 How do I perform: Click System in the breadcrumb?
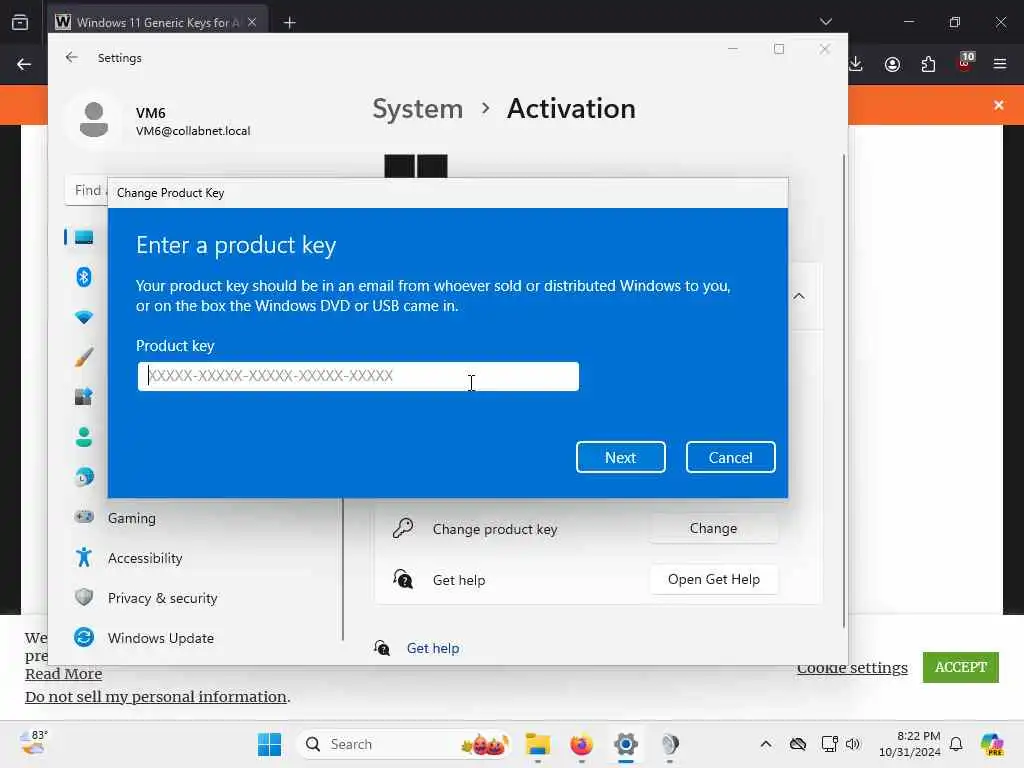[417, 108]
